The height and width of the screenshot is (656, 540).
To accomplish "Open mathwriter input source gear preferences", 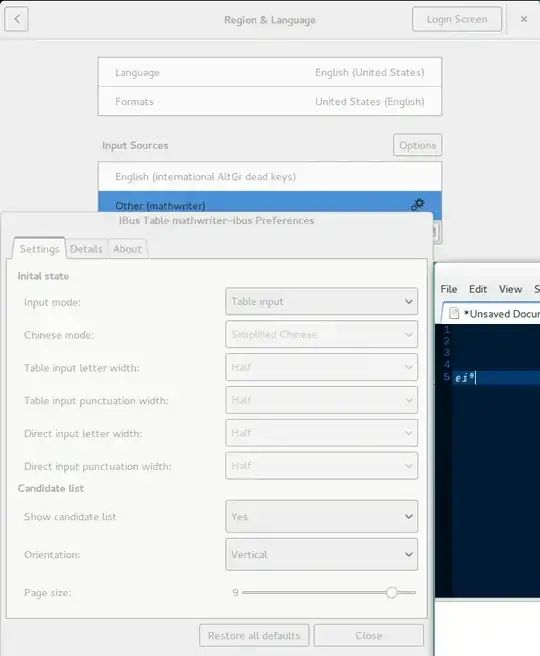I will pos(417,205).
